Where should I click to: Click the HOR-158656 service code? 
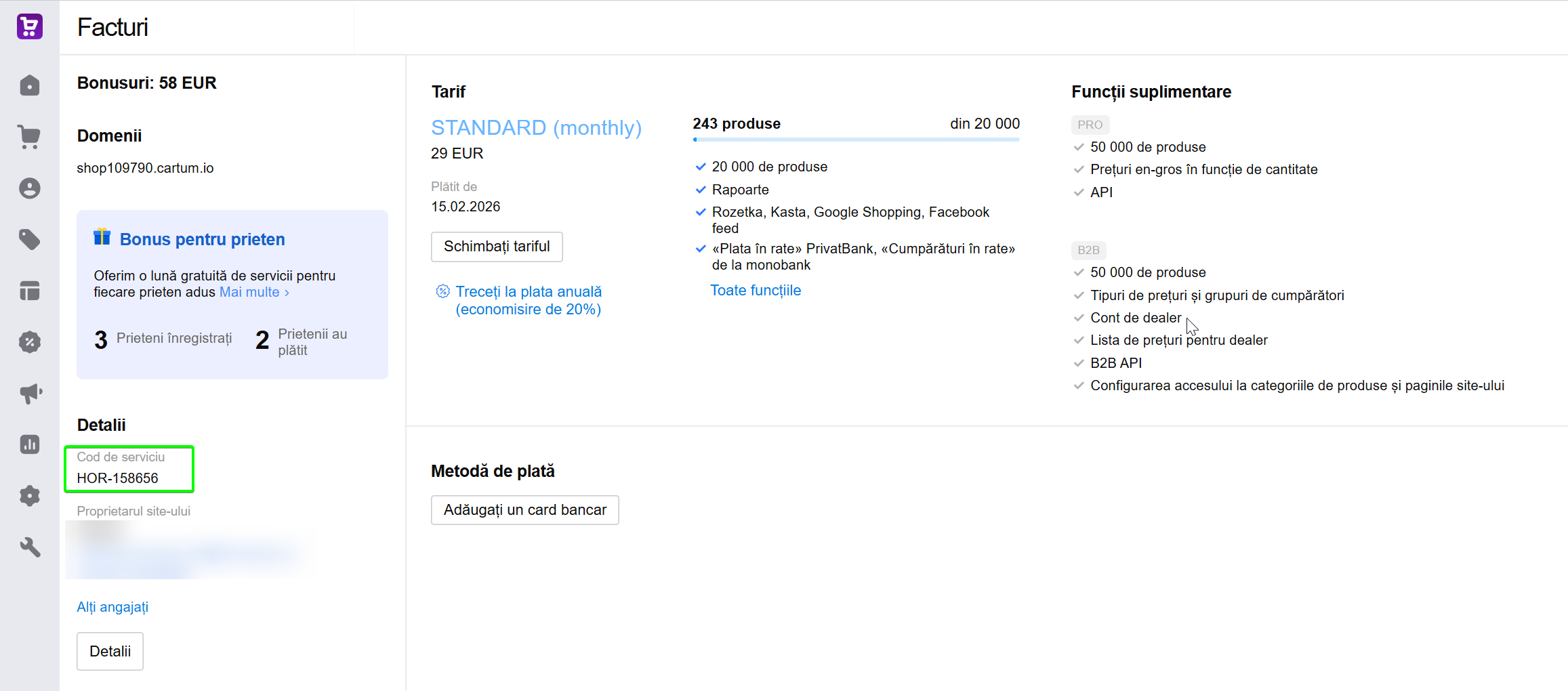pos(117,478)
